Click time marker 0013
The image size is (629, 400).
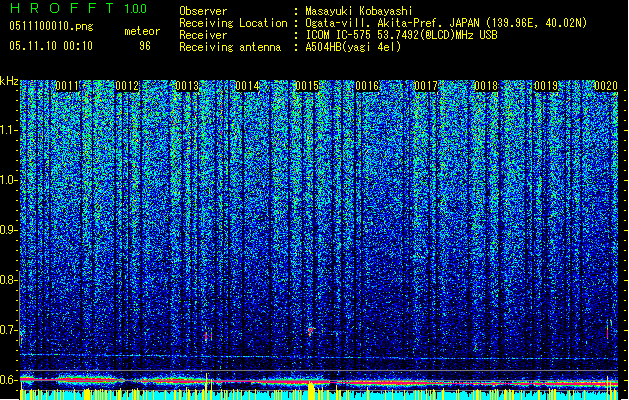tap(187, 86)
